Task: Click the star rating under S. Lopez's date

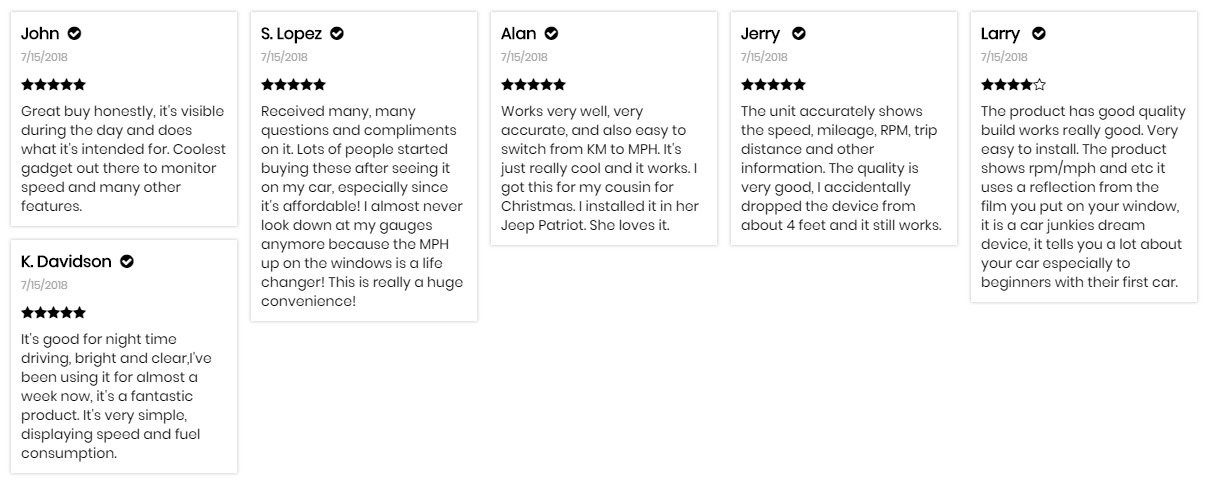Action: coord(293,85)
